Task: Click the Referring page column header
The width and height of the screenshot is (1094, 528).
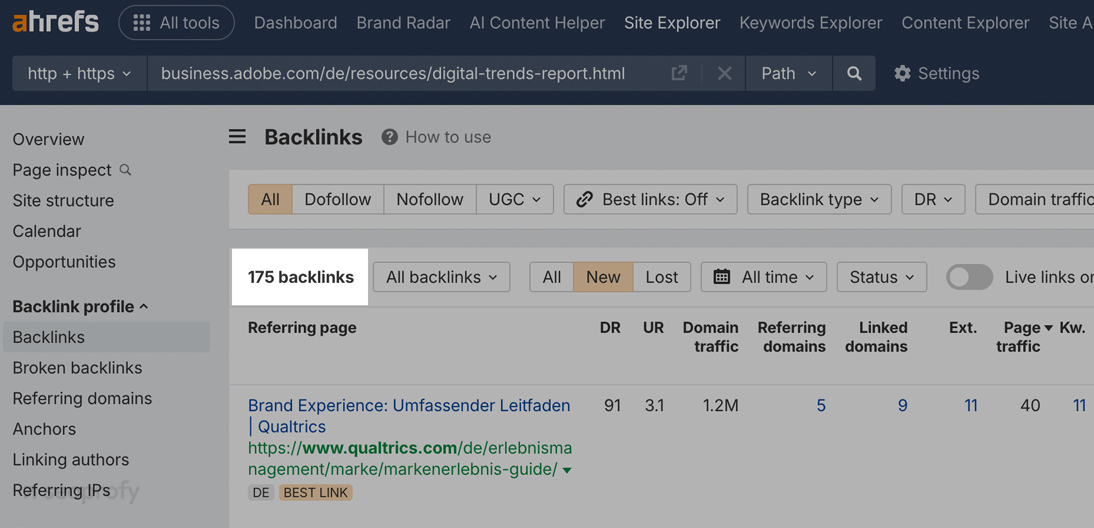Action: coord(302,328)
